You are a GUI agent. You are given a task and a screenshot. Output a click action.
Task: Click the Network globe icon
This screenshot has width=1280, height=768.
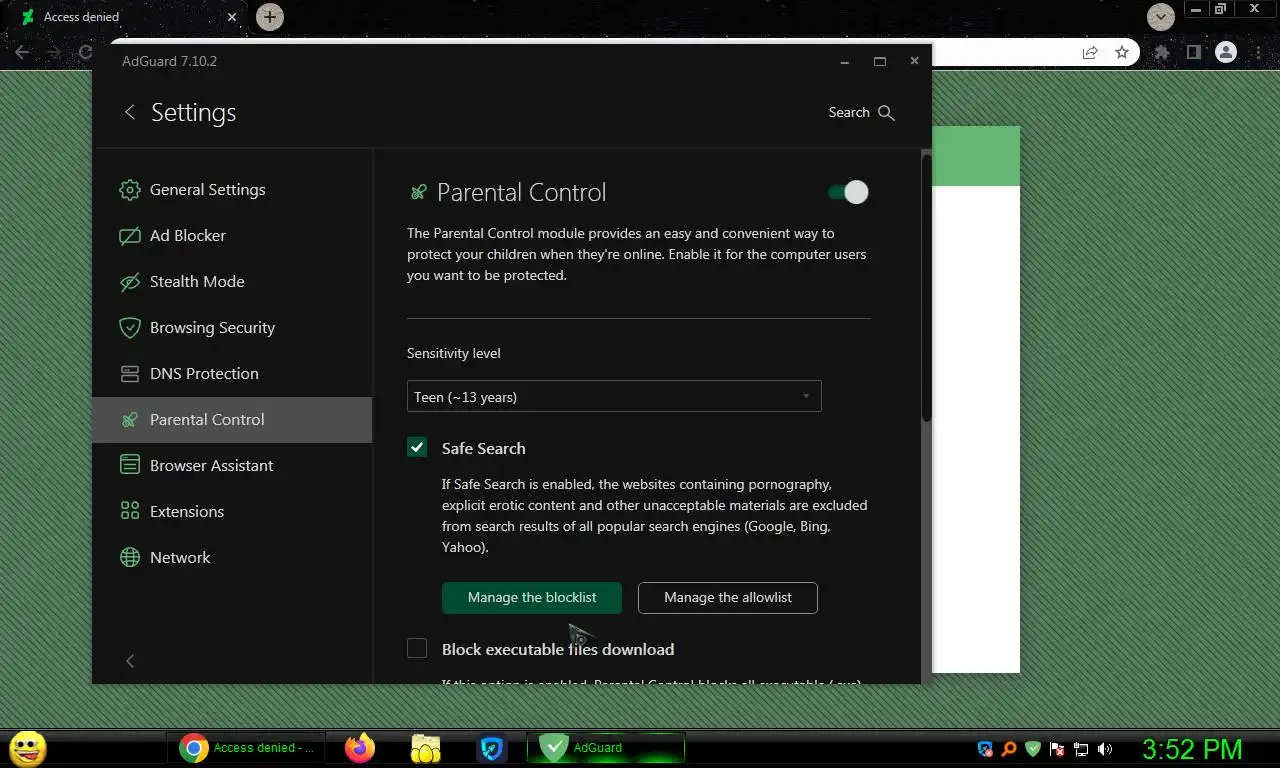tap(130, 558)
